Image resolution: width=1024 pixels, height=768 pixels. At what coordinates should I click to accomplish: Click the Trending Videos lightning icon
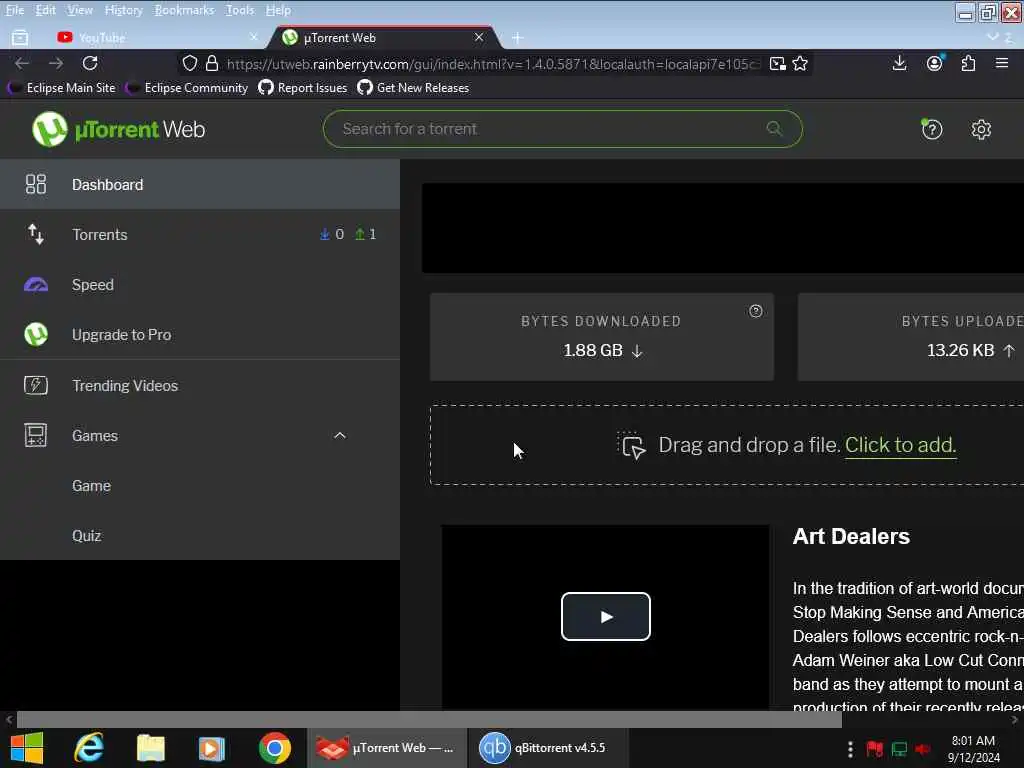click(36, 385)
